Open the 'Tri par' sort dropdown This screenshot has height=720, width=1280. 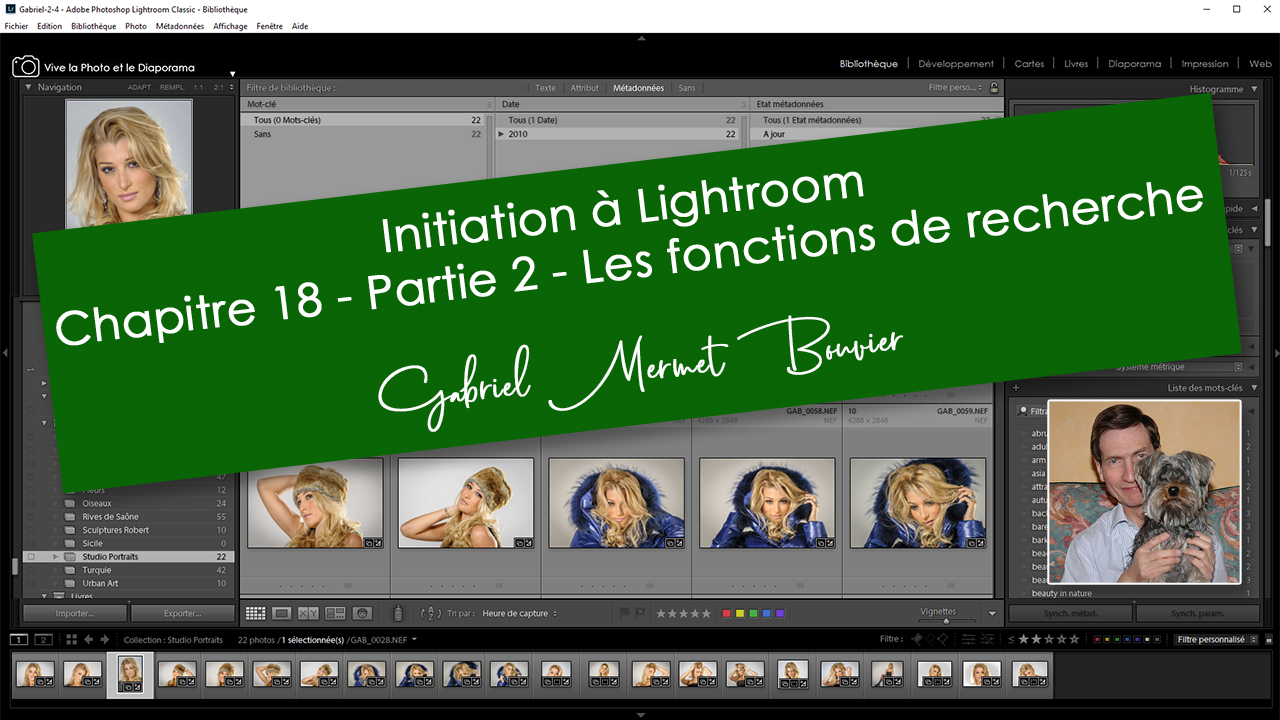519,613
